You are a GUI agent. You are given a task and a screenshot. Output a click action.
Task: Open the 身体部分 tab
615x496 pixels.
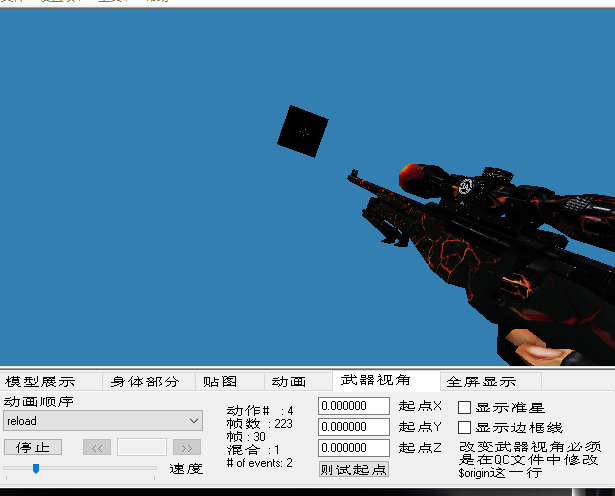pos(149,381)
